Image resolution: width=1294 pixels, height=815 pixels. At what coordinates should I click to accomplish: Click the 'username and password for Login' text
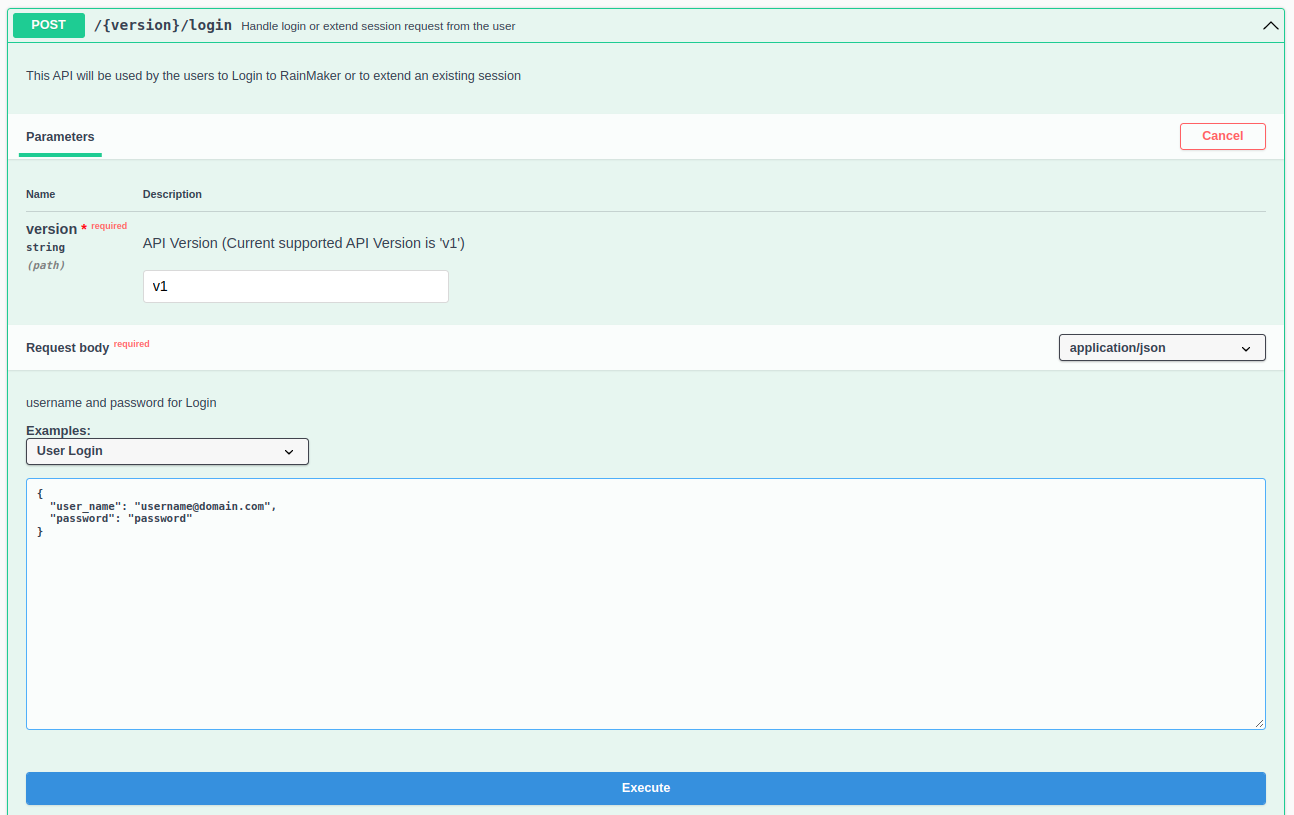coord(121,403)
